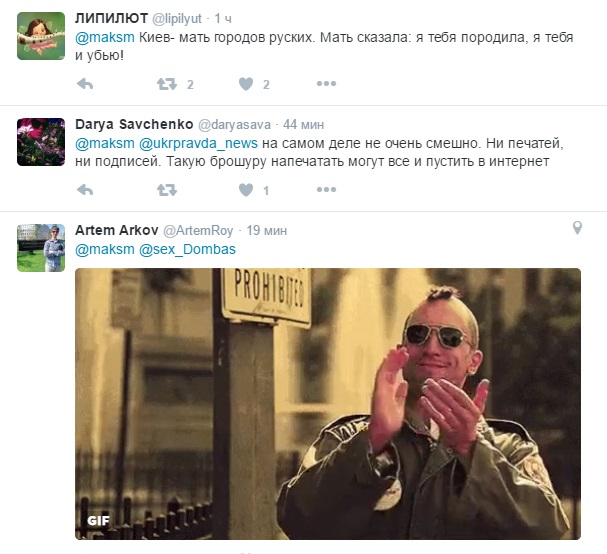
Task: Open Artem Arkov's profile picture
Action: click(x=41, y=248)
